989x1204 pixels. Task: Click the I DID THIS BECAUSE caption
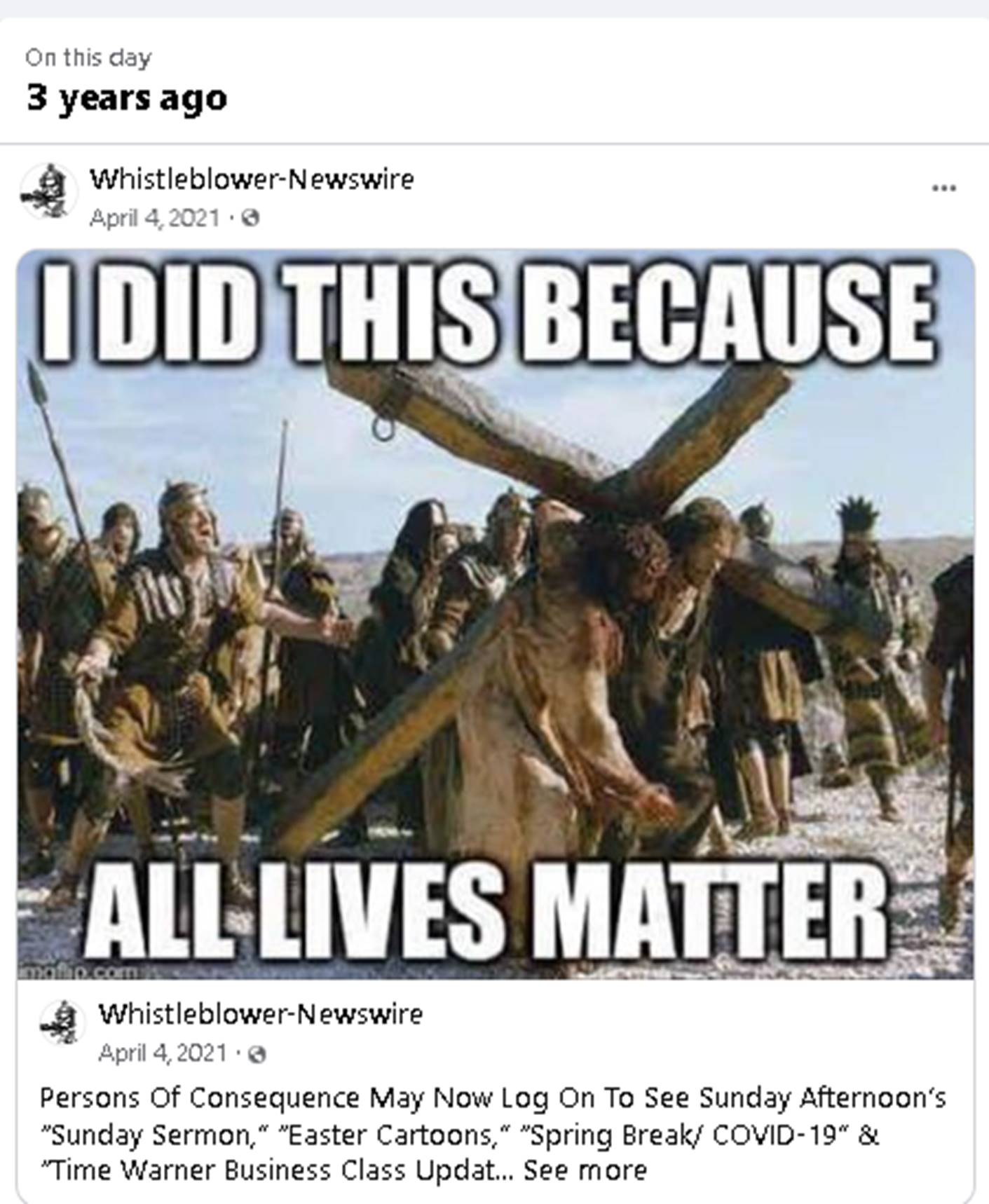(487, 311)
